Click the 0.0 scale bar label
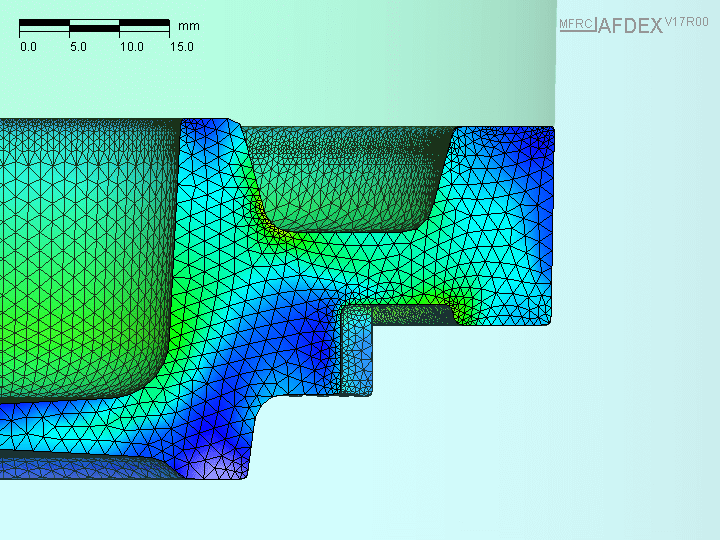 pyautogui.click(x=28, y=47)
